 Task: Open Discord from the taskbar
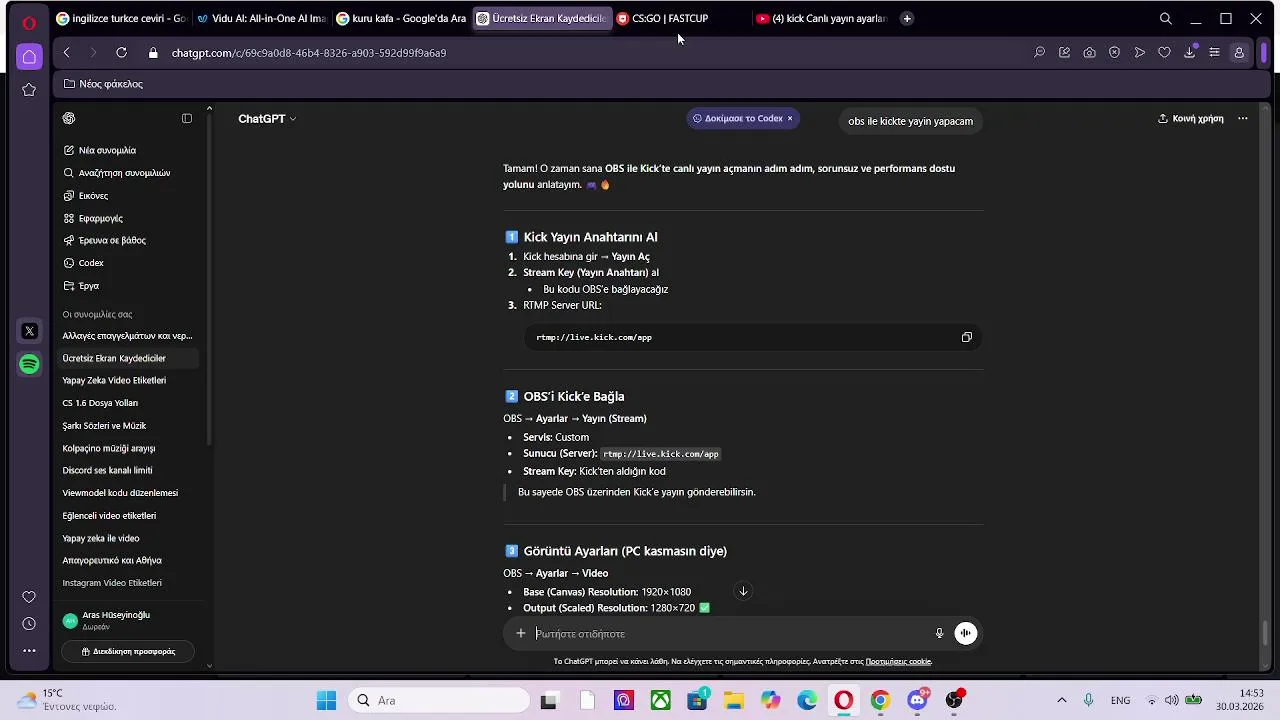(917, 700)
